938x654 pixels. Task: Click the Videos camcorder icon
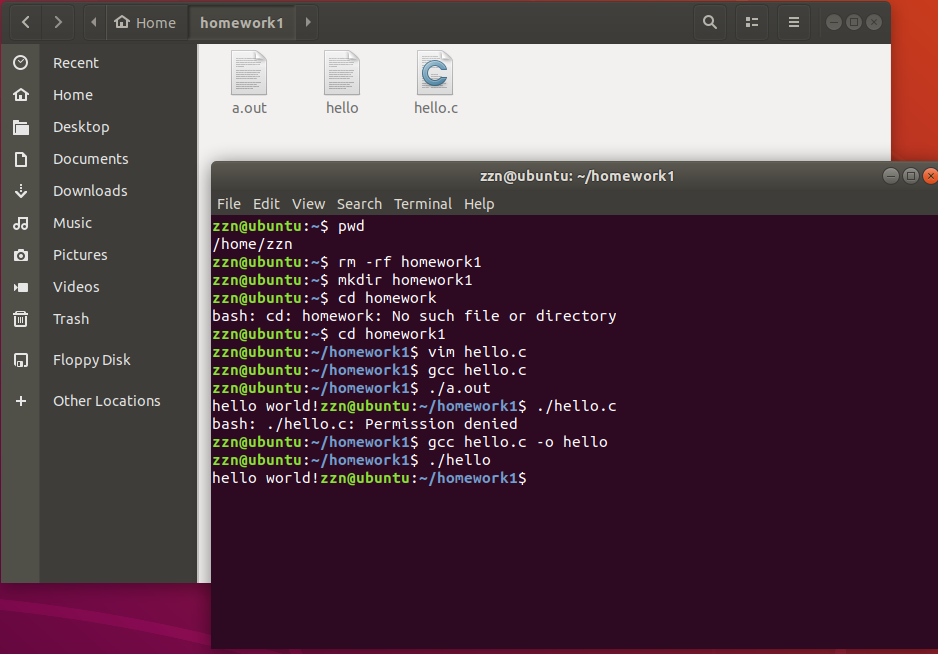coord(21,287)
